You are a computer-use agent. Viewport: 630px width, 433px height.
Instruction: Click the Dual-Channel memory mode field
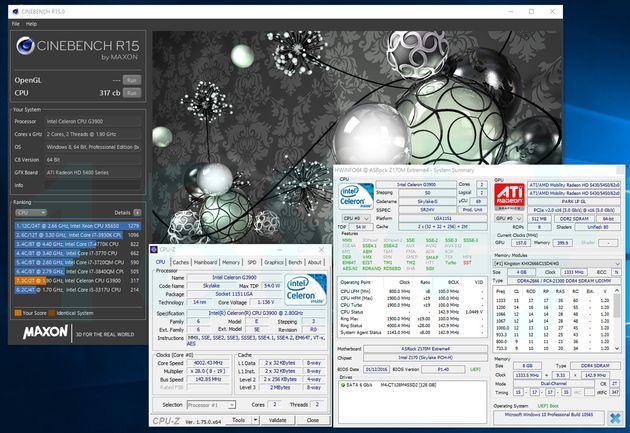click(553, 384)
